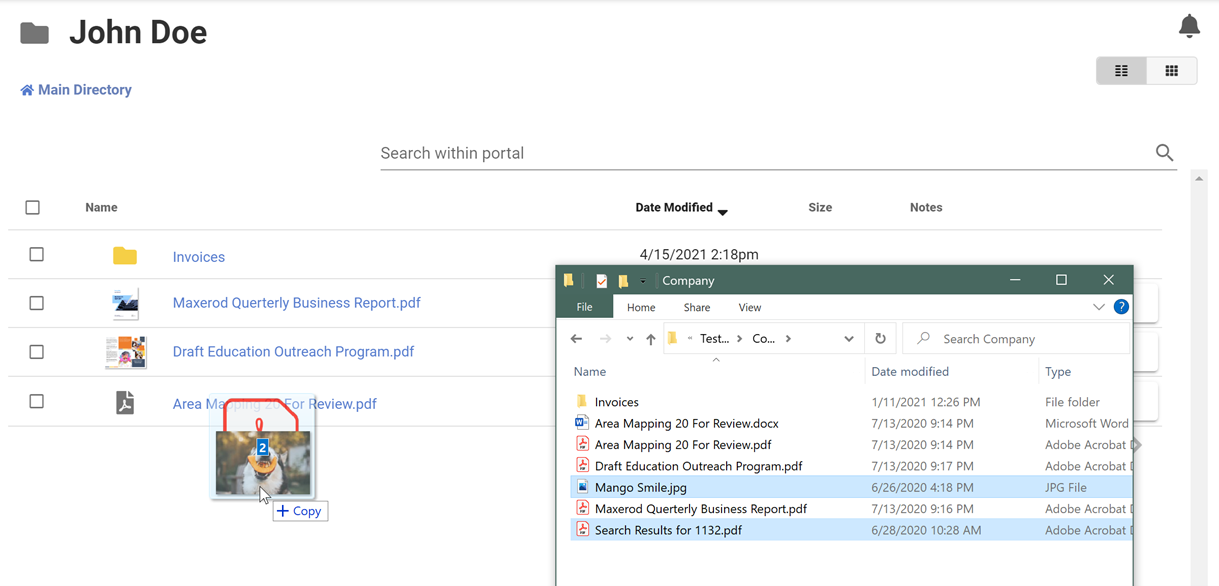Go forward in Explorer navigation
The width and height of the screenshot is (1219, 586).
point(605,339)
